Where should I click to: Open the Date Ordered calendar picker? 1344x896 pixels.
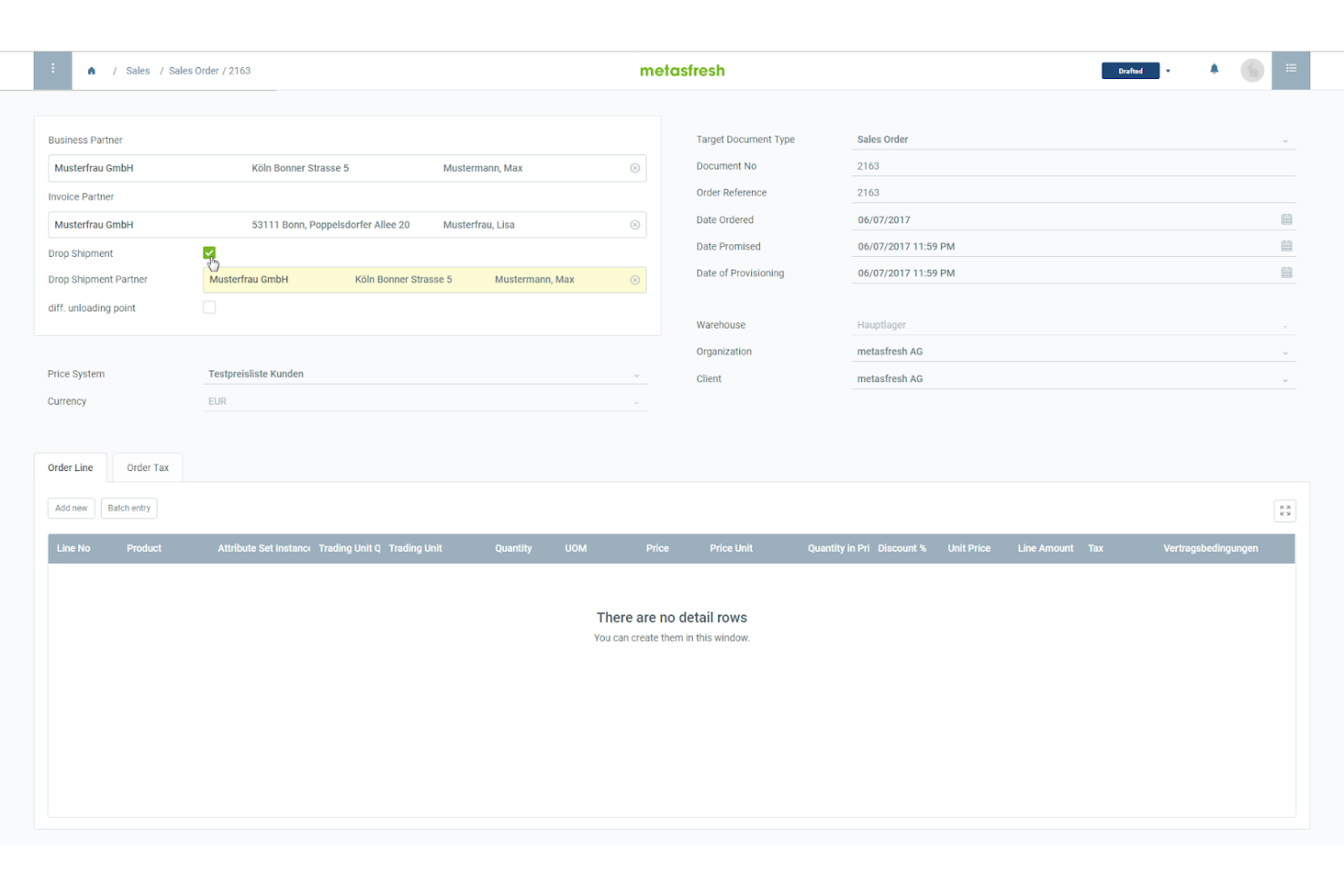(1286, 219)
